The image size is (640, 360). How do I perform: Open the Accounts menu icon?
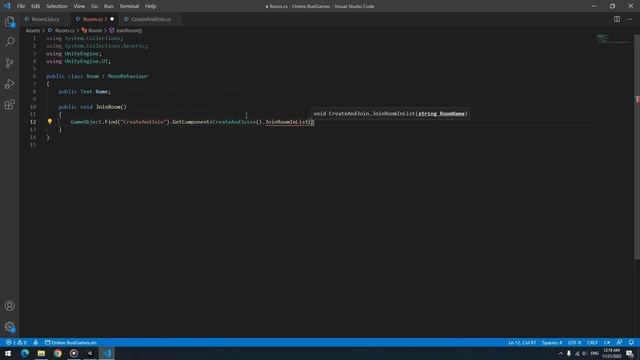pos(10,306)
